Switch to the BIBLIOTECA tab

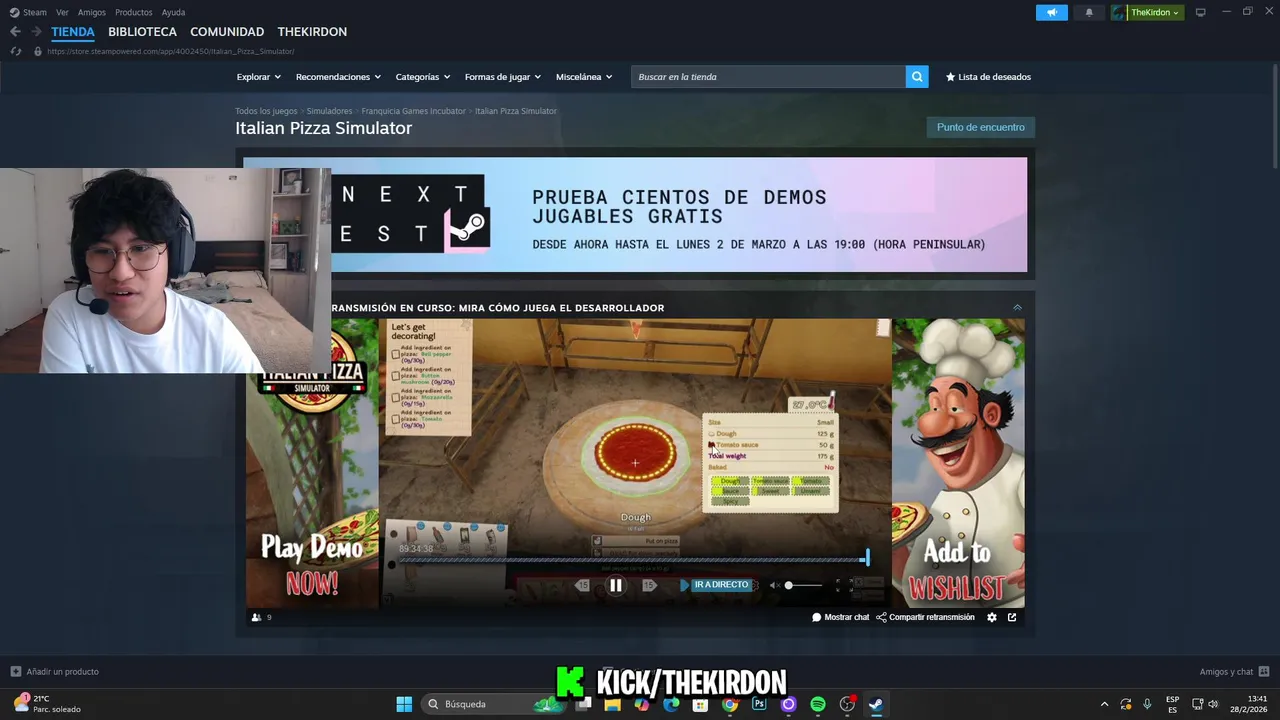[142, 32]
